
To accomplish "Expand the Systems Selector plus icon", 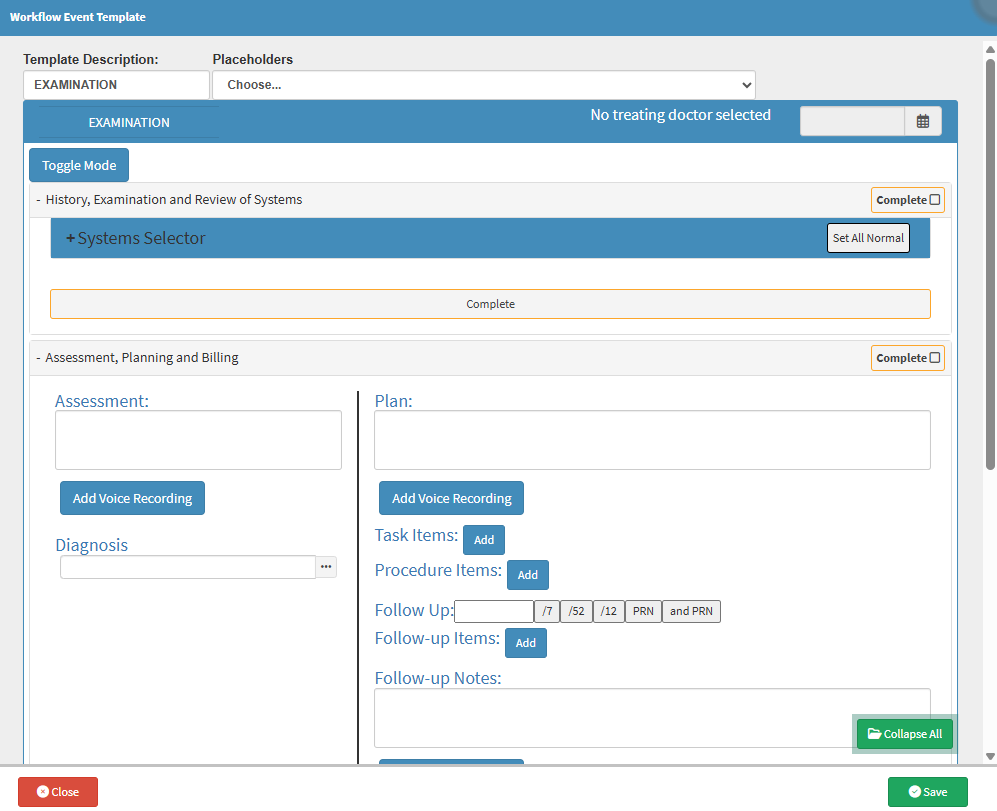I will pyautogui.click(x=70, y=239).
